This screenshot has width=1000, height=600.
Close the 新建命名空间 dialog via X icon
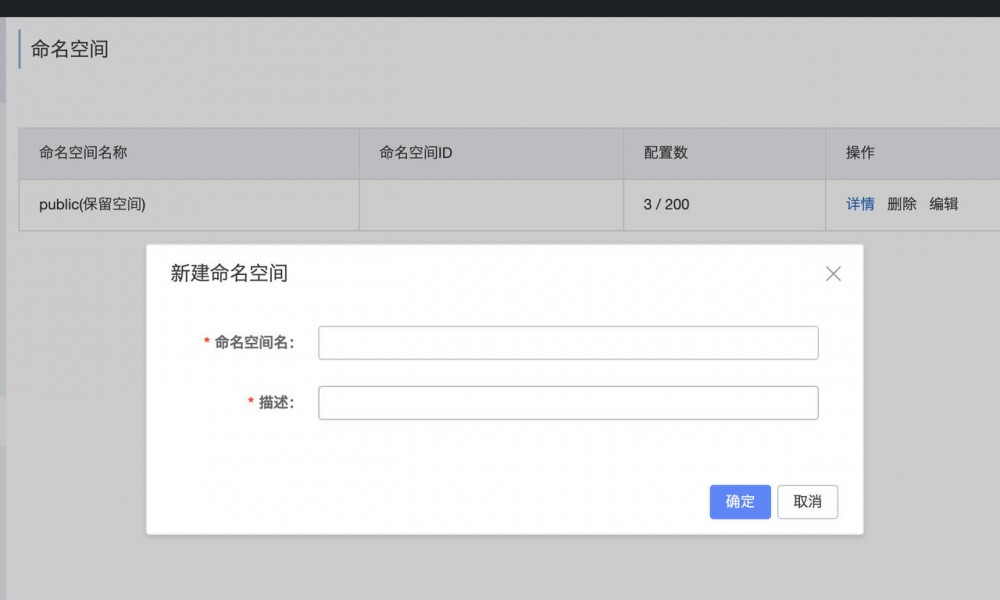click(x=833, y=273)
